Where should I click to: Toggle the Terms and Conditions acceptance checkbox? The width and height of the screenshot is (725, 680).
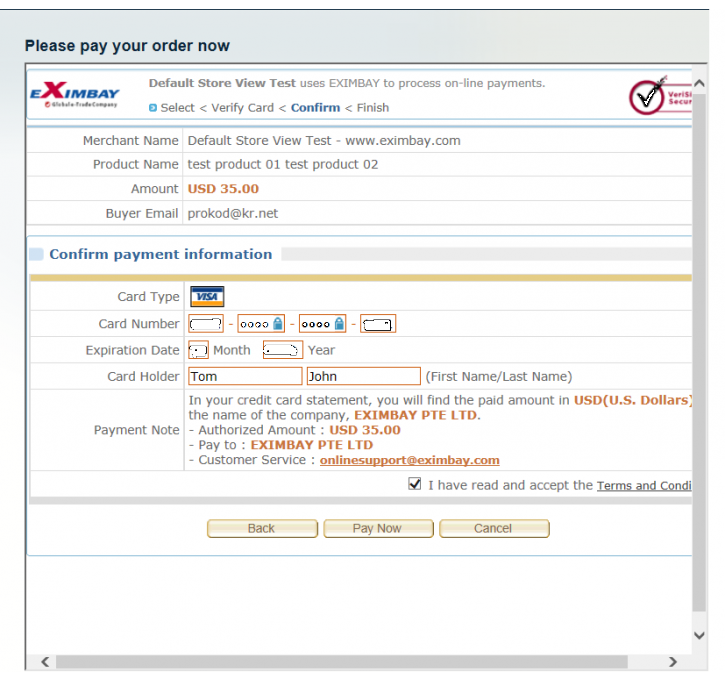coord(415,484)
